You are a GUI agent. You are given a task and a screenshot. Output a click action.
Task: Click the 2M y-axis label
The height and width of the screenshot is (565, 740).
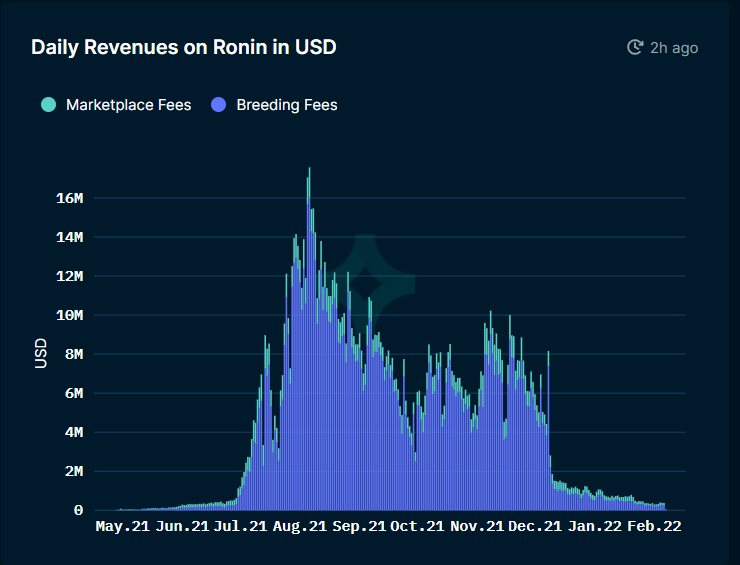[x=73, y=471]
